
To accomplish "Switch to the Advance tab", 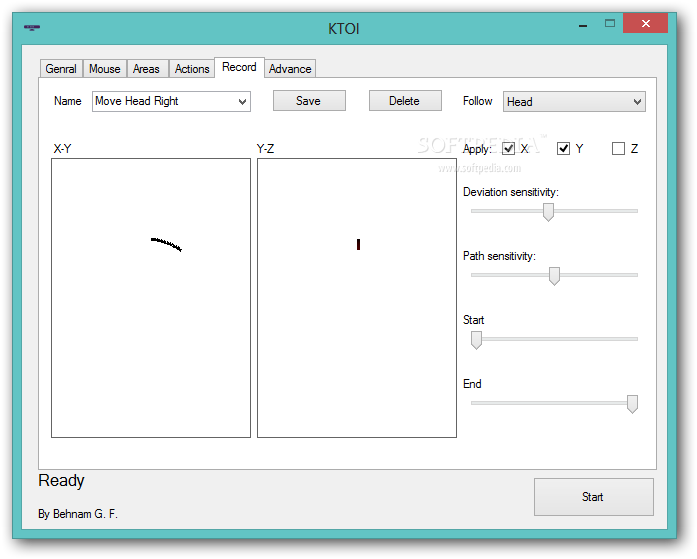I will 290,69.
